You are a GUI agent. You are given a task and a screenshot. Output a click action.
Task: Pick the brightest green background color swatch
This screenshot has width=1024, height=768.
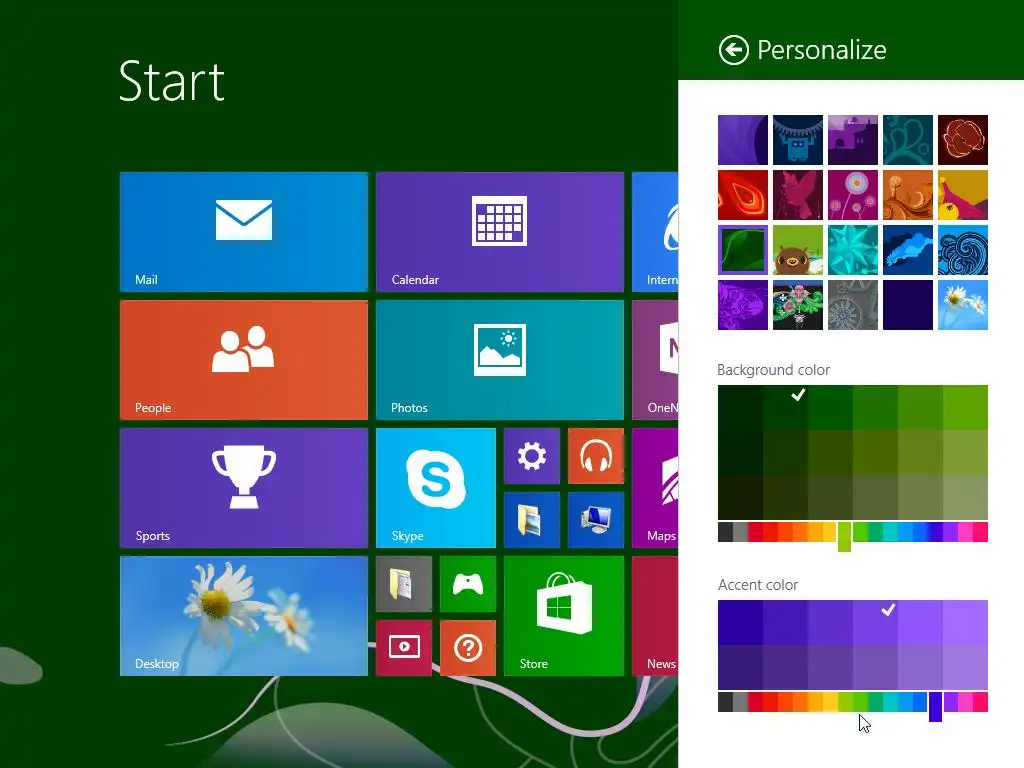click(965, 408)
